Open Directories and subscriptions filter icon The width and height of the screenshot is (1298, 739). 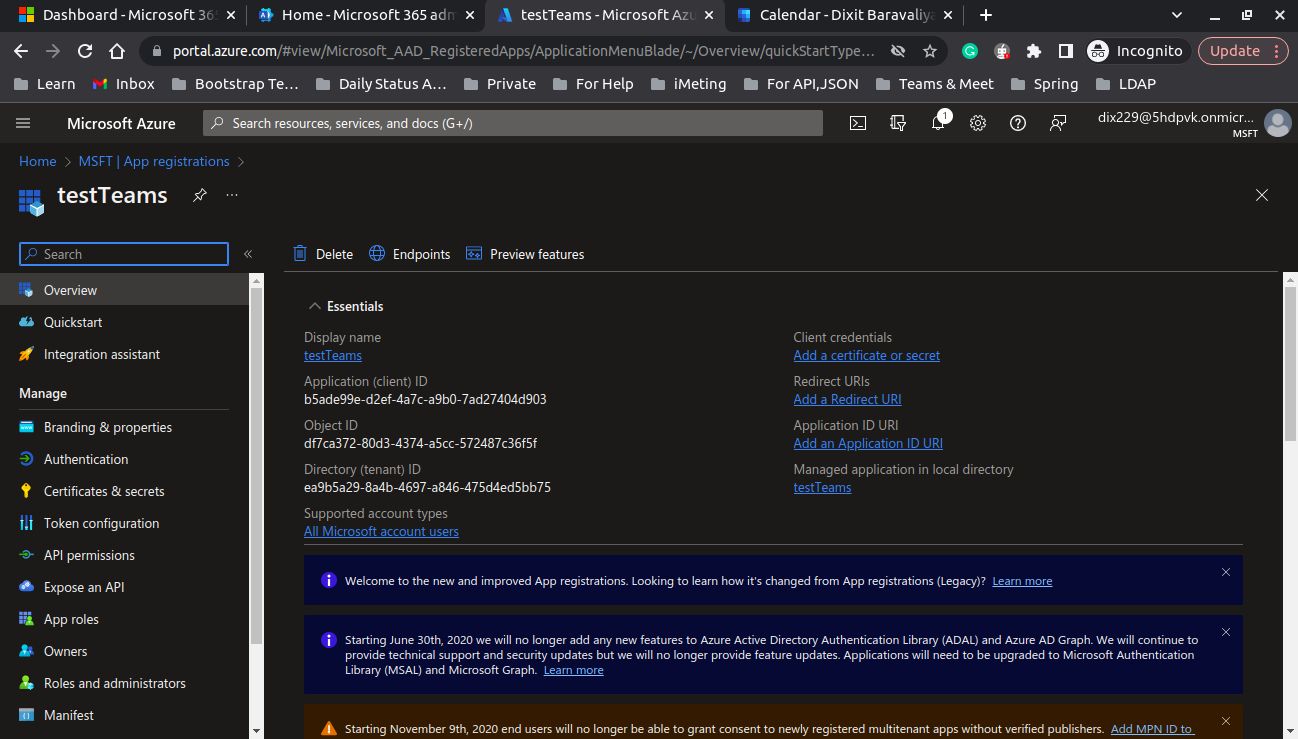(898, 123)
